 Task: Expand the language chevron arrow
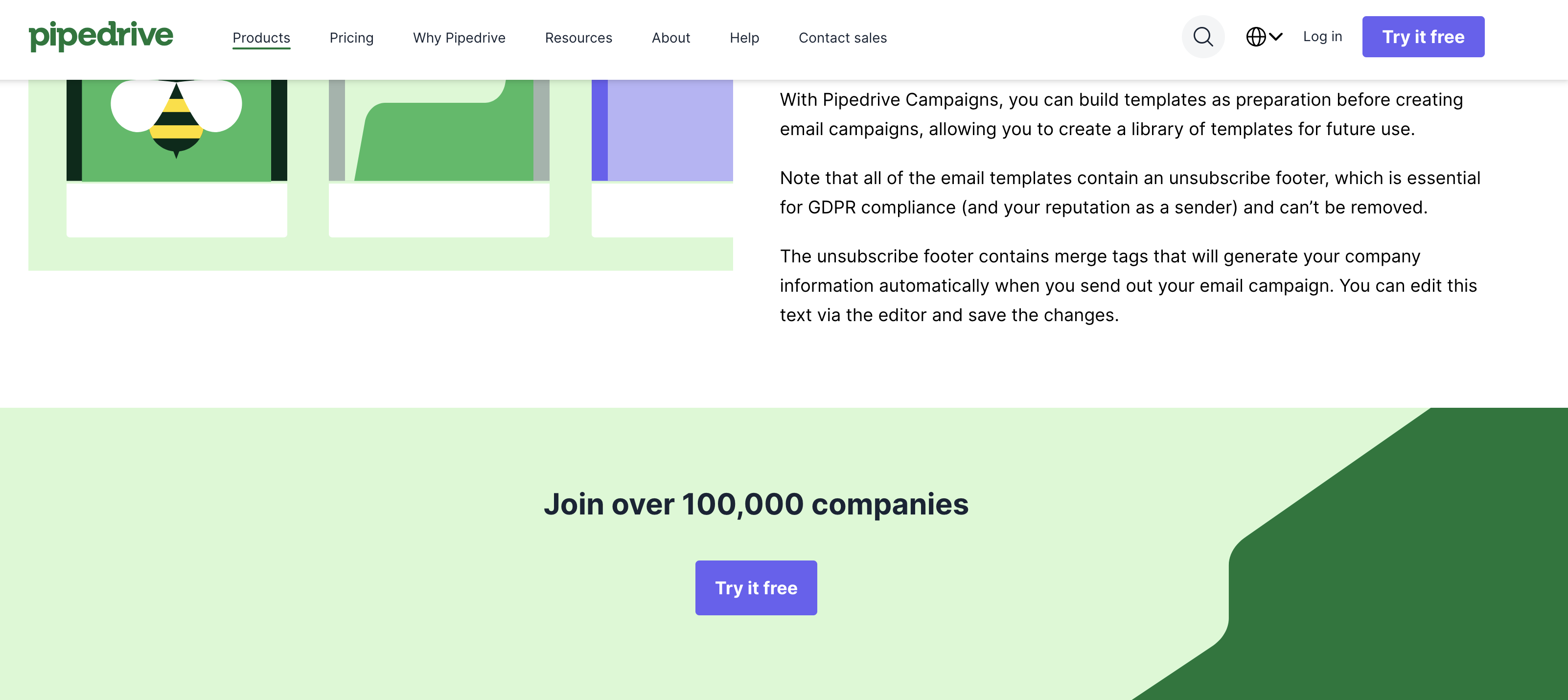pos(1276,37)
